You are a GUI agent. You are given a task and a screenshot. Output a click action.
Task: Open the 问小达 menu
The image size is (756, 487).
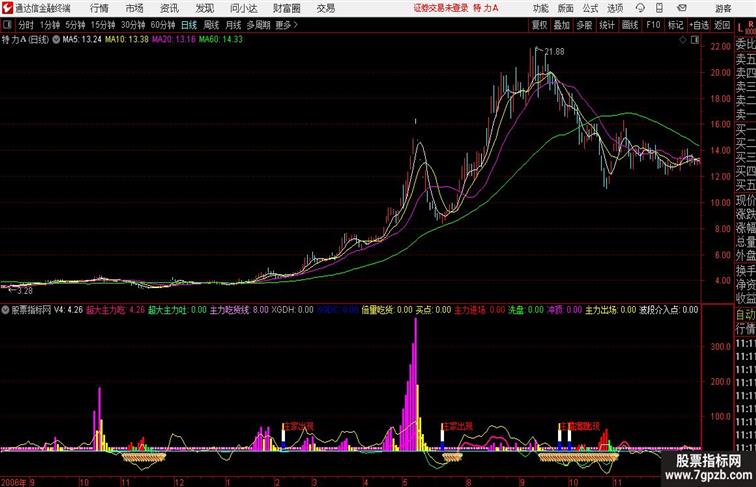[243, 8]
